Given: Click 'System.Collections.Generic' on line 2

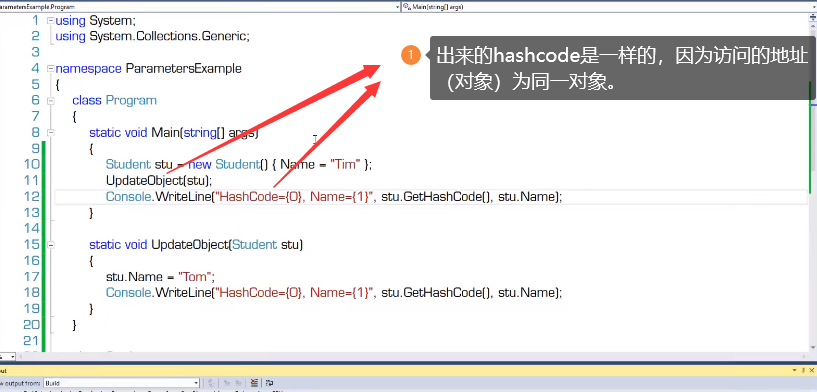Looking at the screenshot, I should [x=168, y=36].
